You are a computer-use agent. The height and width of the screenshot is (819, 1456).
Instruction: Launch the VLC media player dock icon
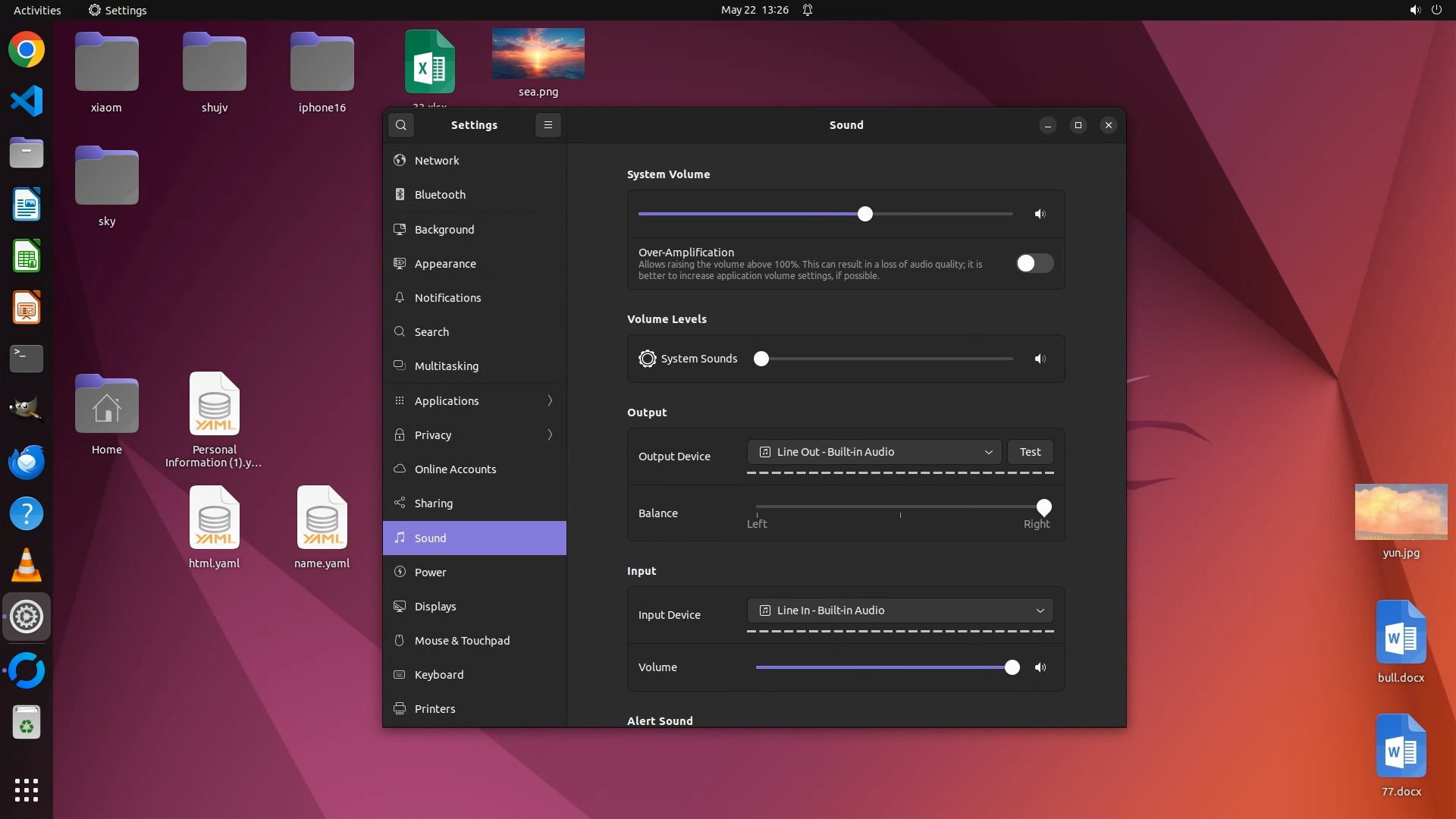point(27,565)
